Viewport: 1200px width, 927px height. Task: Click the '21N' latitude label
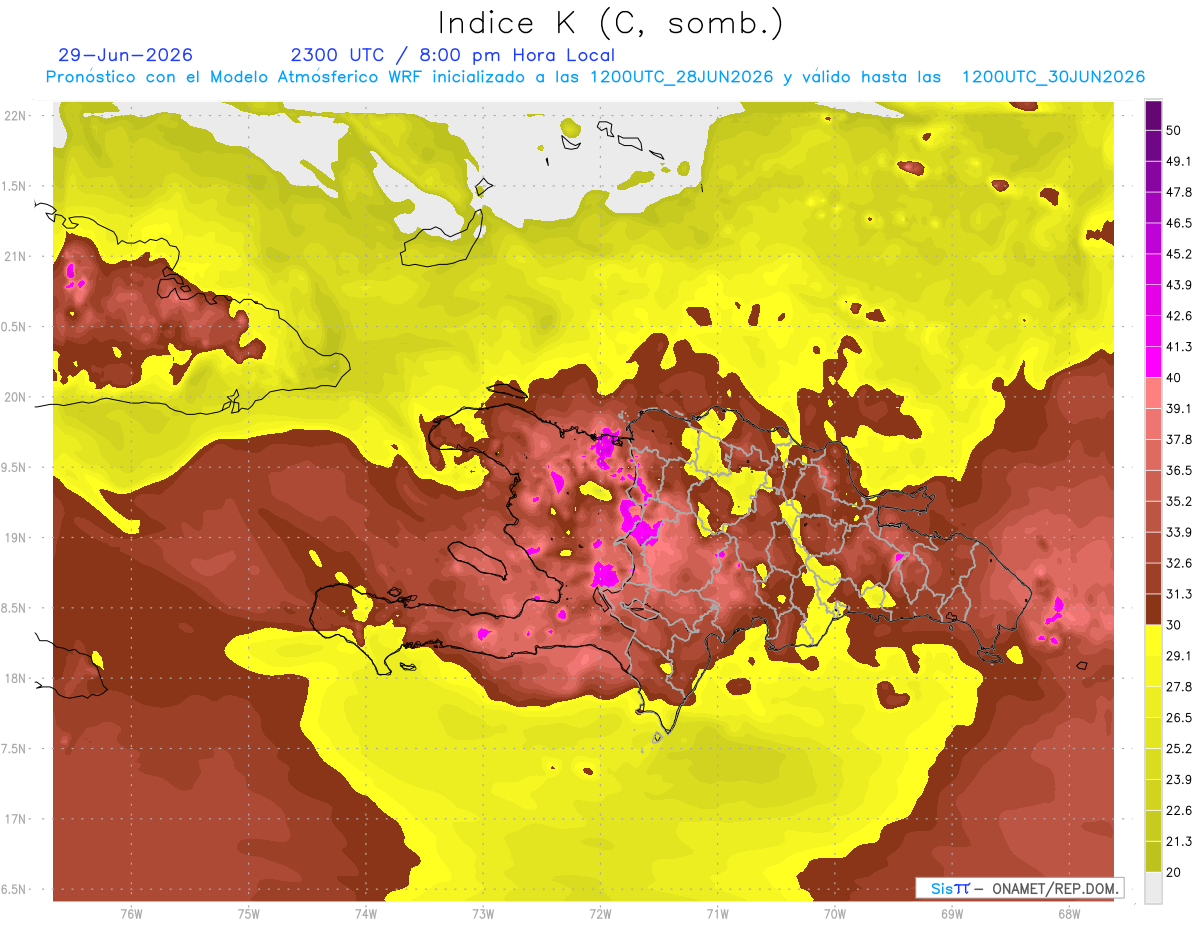click(x=16, y=256)
